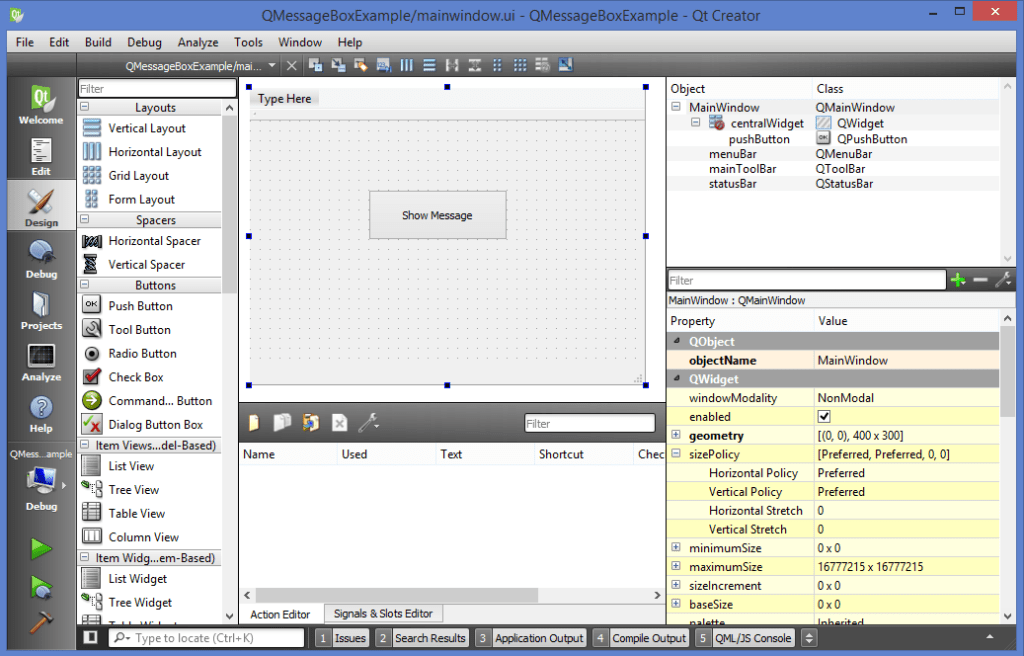Create a new action in the Action Editor
Screen dimensions: 1024x656
click(255, 422)
